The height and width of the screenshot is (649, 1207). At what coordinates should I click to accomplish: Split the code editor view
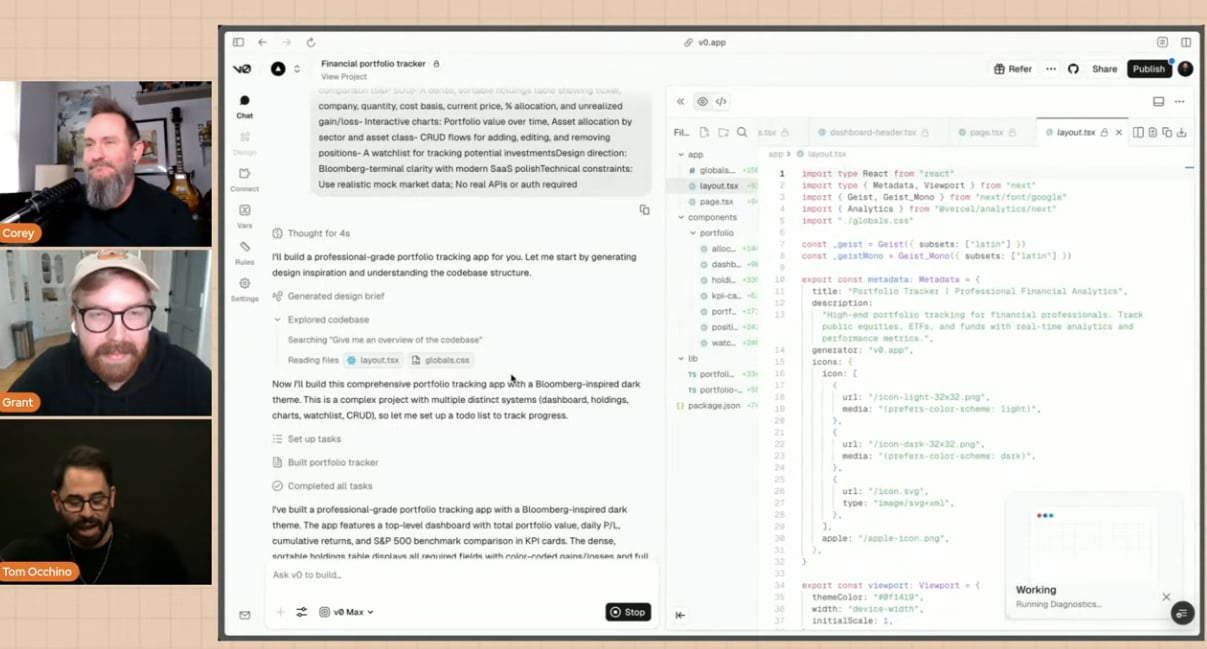coord(1138,132)
